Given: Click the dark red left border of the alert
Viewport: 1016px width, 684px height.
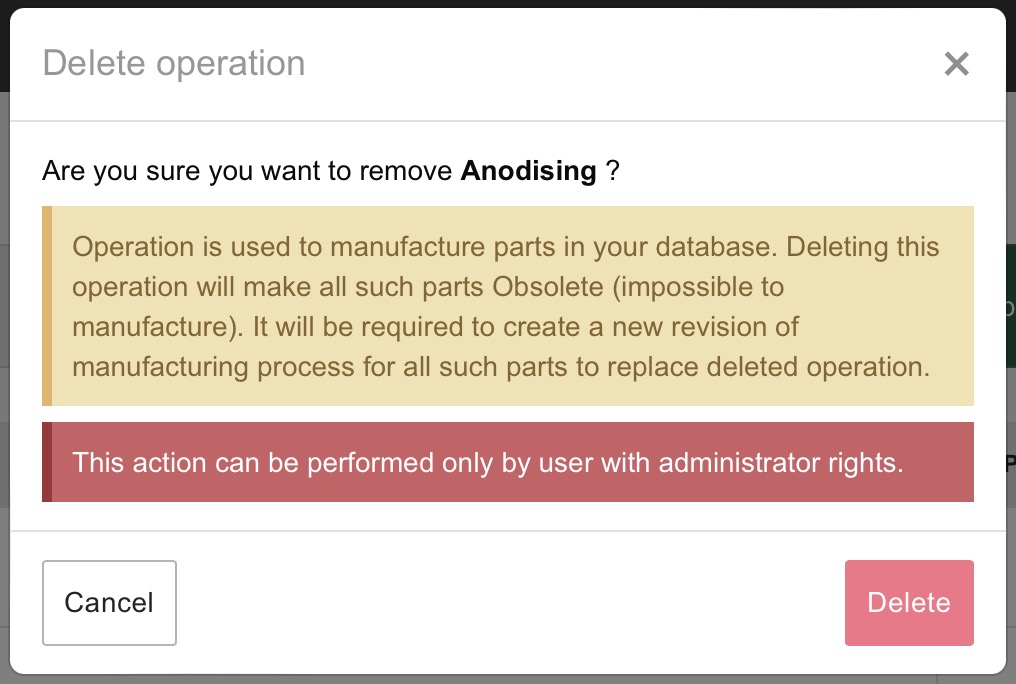Looking at the screenshot, I should [47, 462].
